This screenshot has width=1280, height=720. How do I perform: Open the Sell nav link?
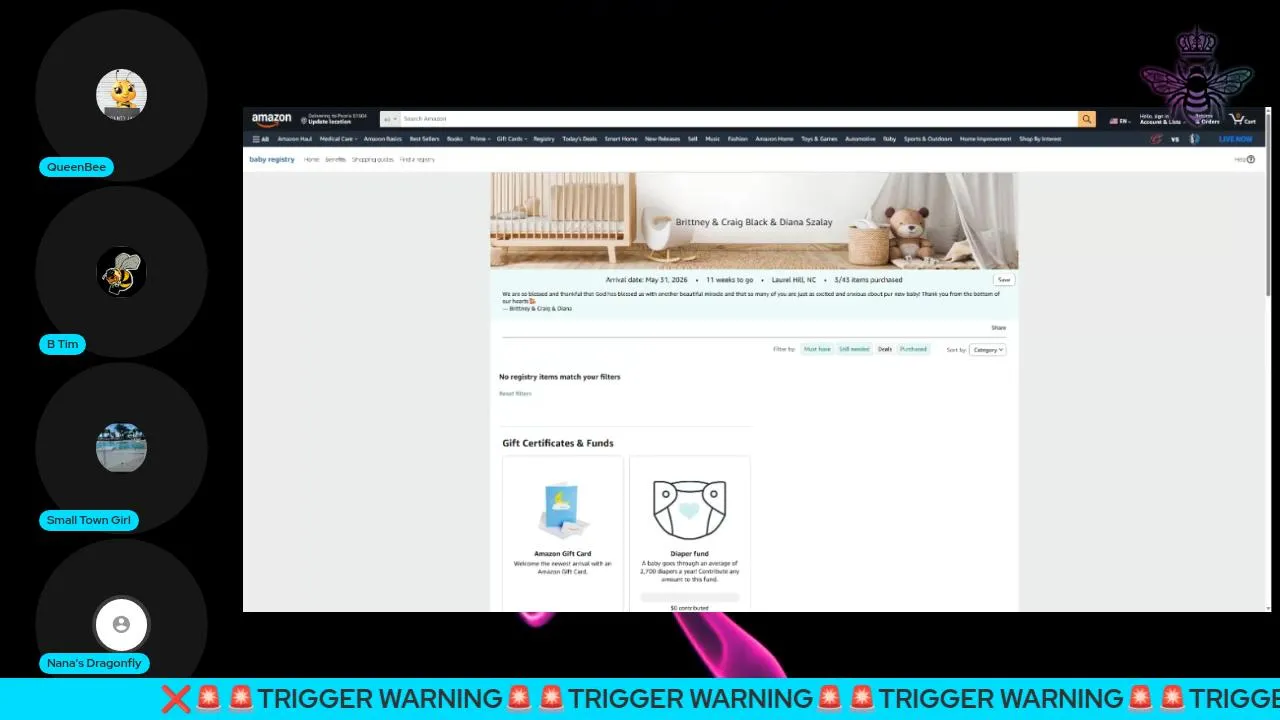tap(692, 139)
